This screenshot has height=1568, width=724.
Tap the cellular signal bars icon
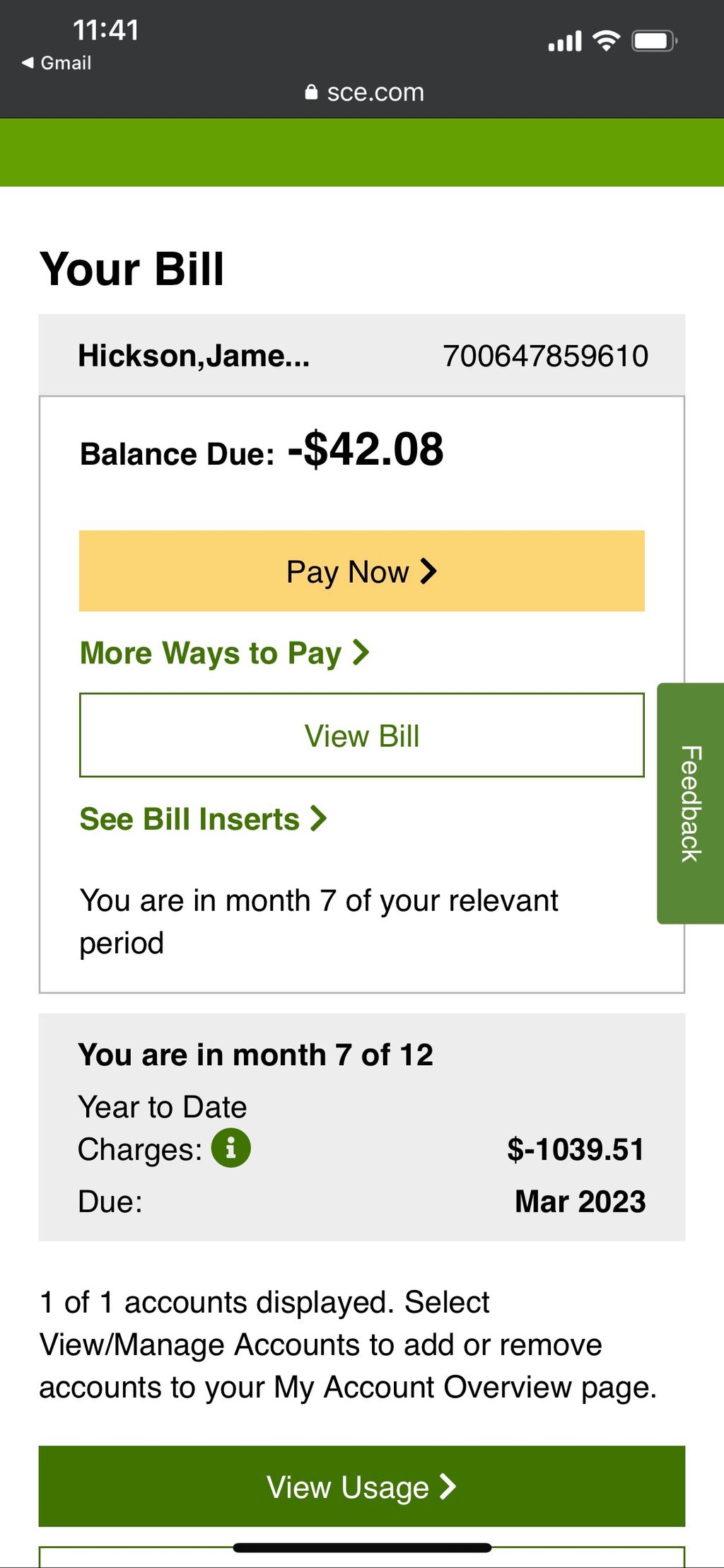pyautogui.click(x=565, y=41)
